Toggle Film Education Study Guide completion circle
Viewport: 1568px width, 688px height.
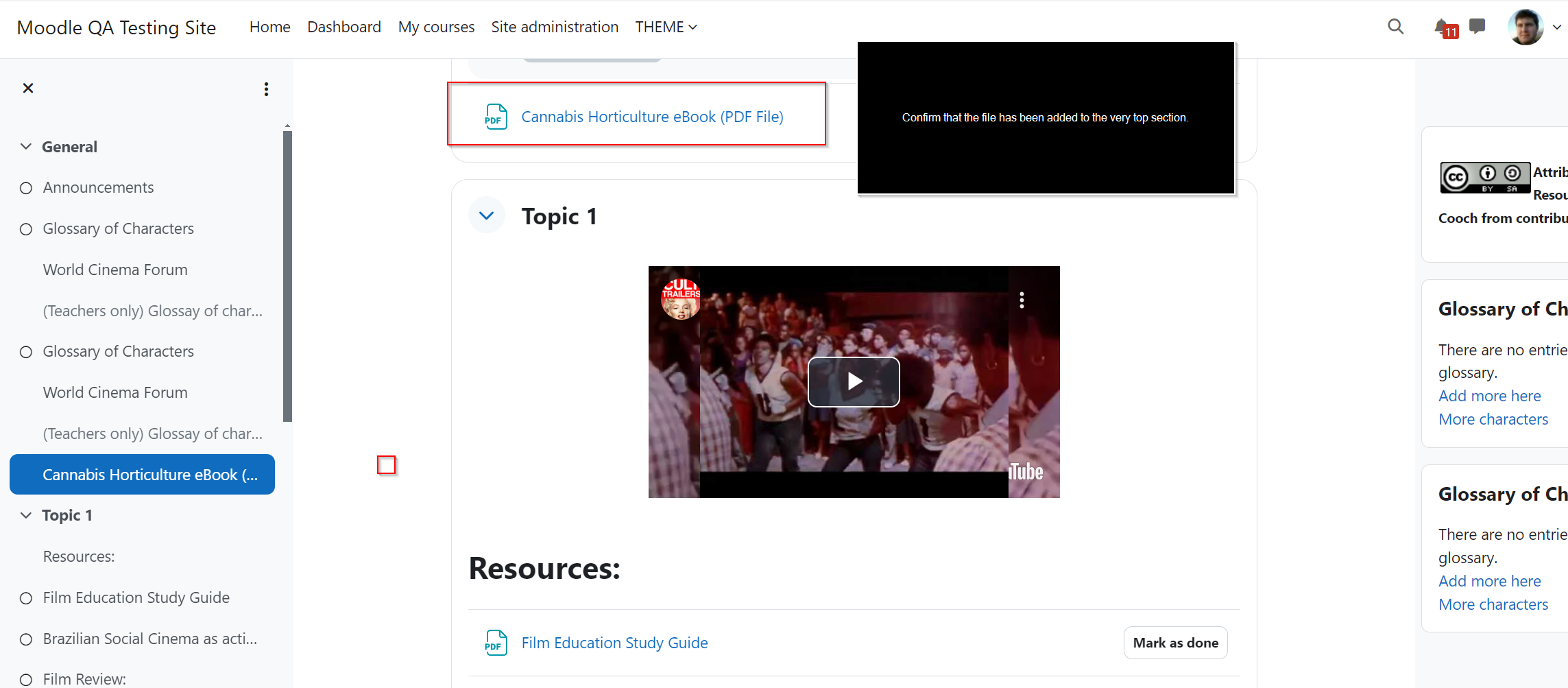26,598
